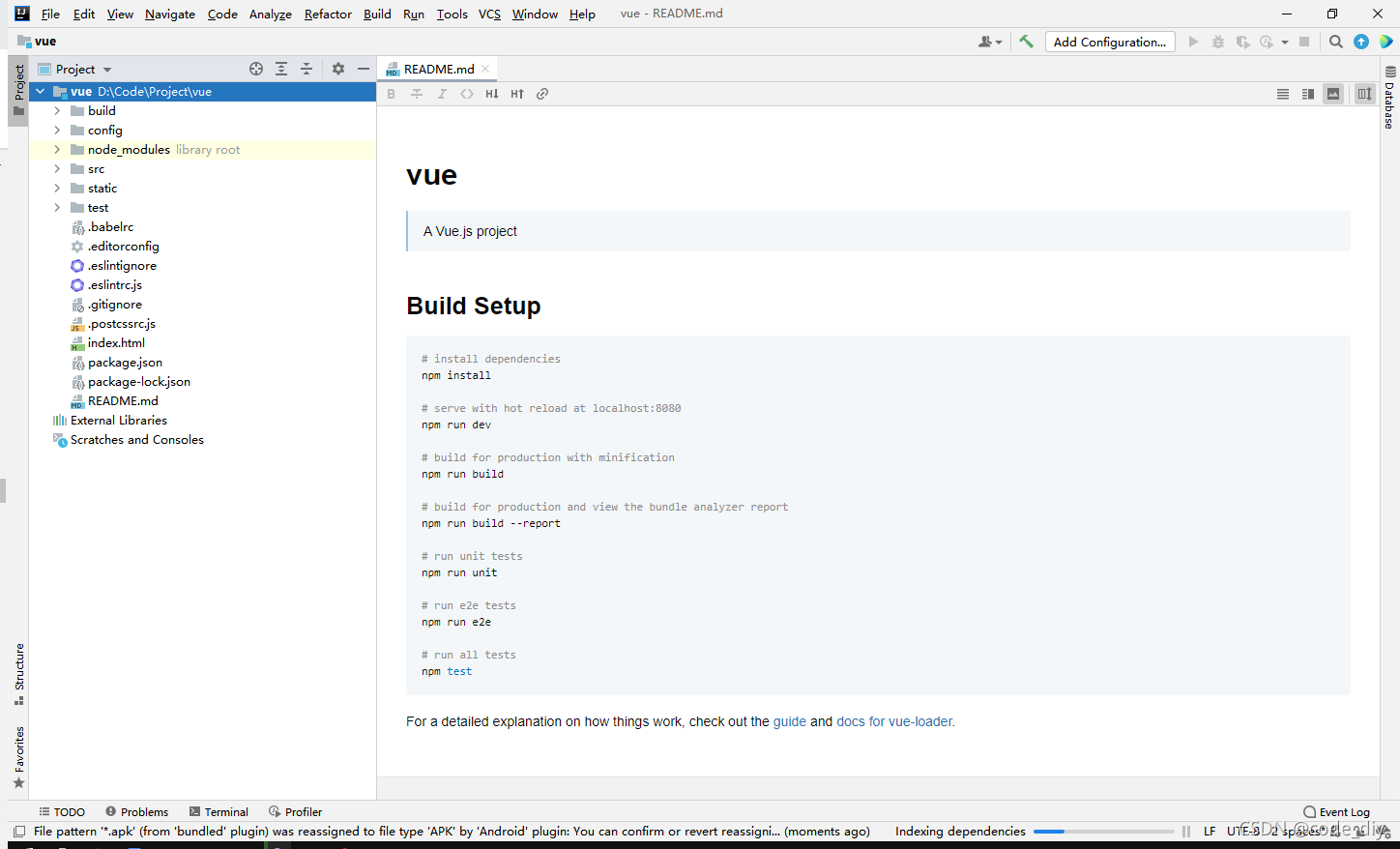Click tool windows icon in status bar corner
This screenshot has height=849, width=1400.
[x=19, y=832]
